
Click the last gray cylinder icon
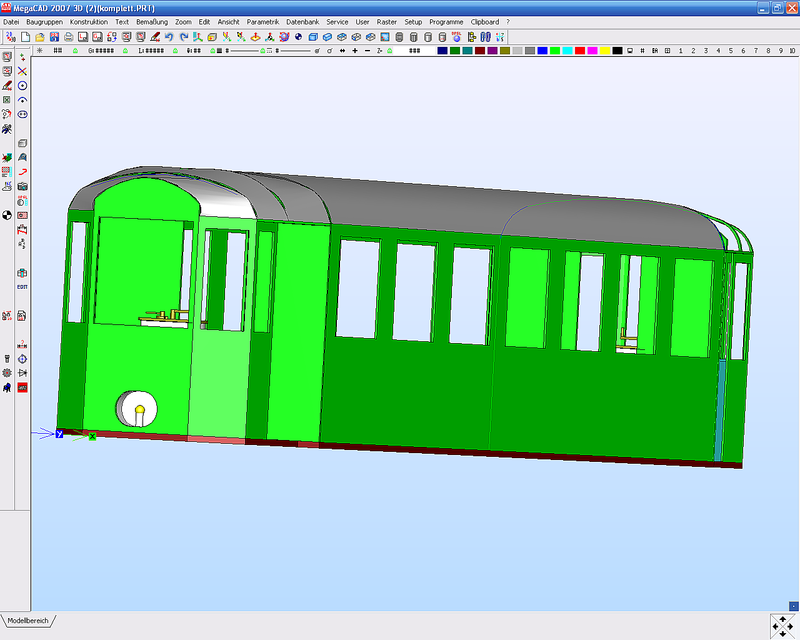click(x=442, y=37)
